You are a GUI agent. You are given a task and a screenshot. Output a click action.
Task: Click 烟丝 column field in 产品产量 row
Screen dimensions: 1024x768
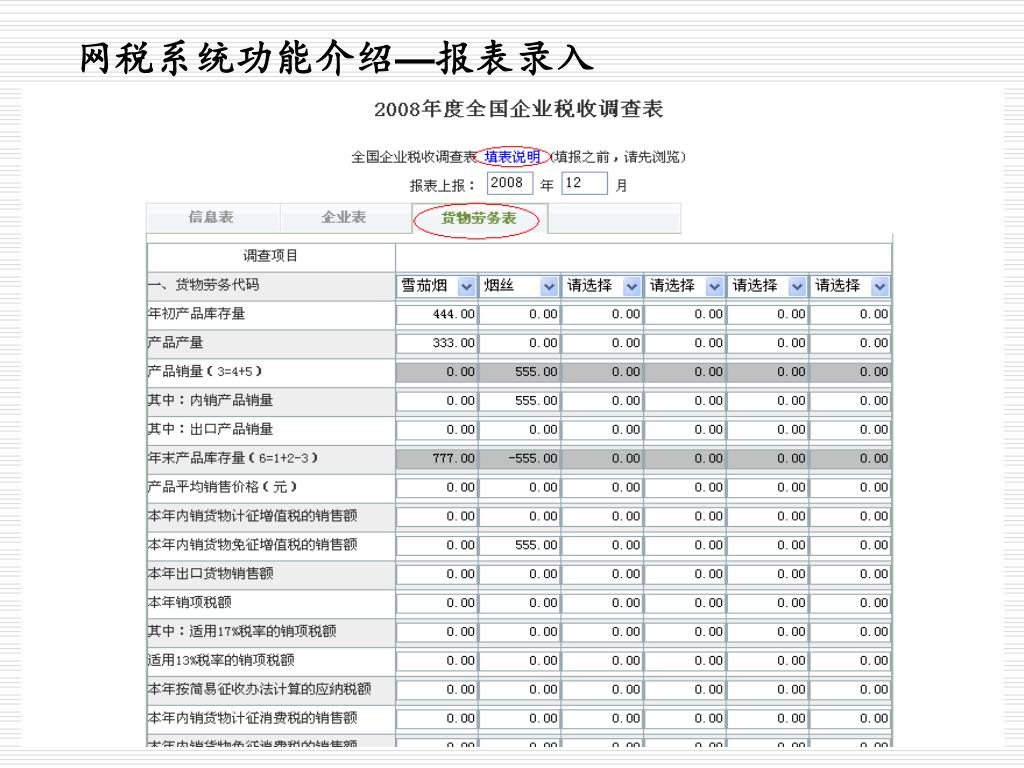tap(520, 343)
